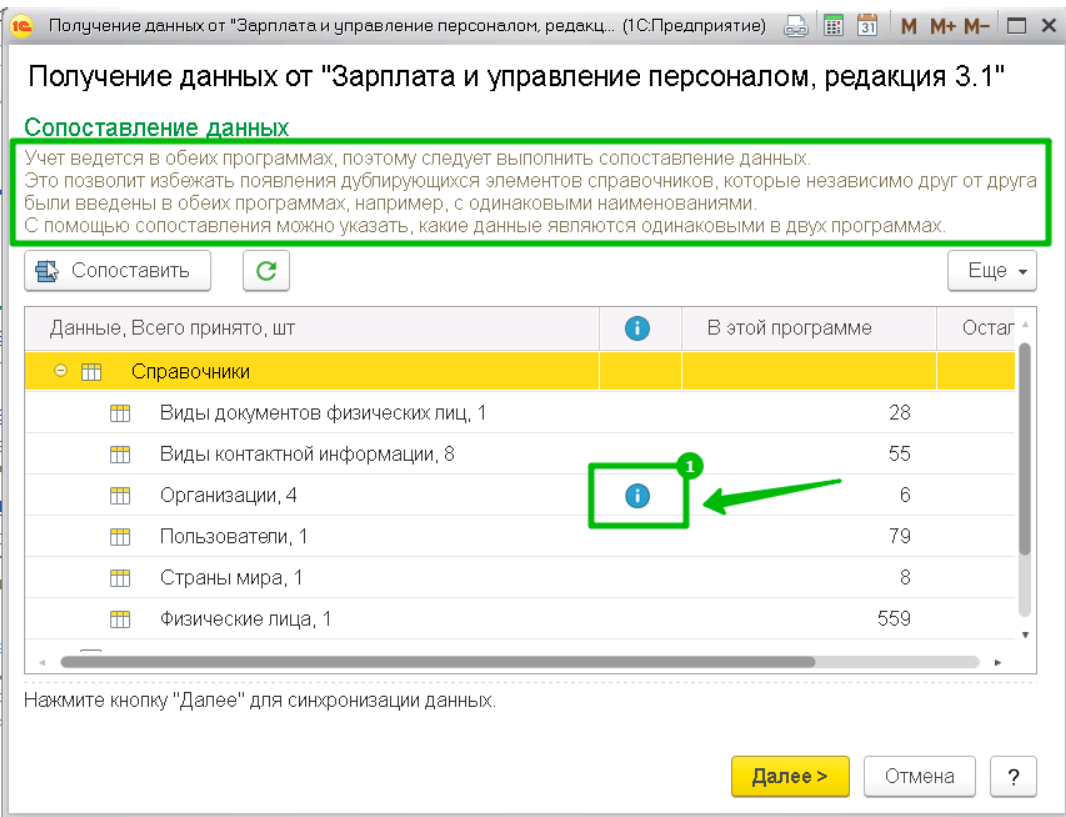1066x817 pixels.
Task: Click the info icon in Организации row
Action: tap(637, 495)
